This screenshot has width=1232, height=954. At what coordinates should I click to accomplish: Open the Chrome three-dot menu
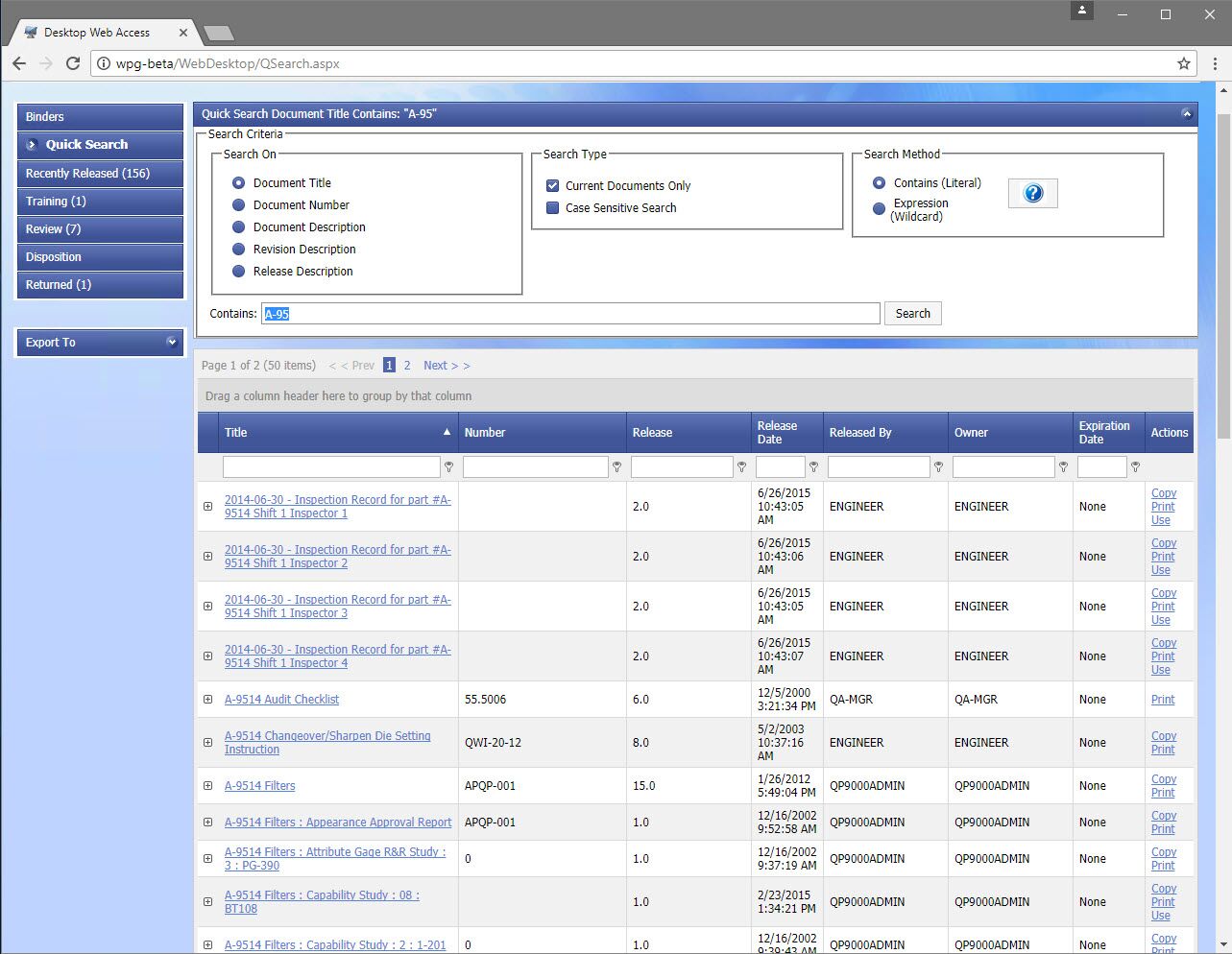tap(1215, 63)
